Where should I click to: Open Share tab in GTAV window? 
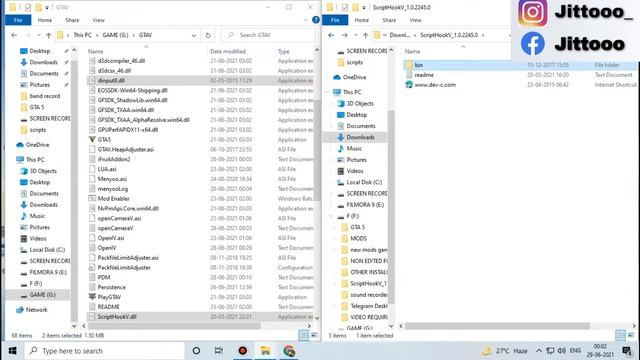click(x=72, y=20)
